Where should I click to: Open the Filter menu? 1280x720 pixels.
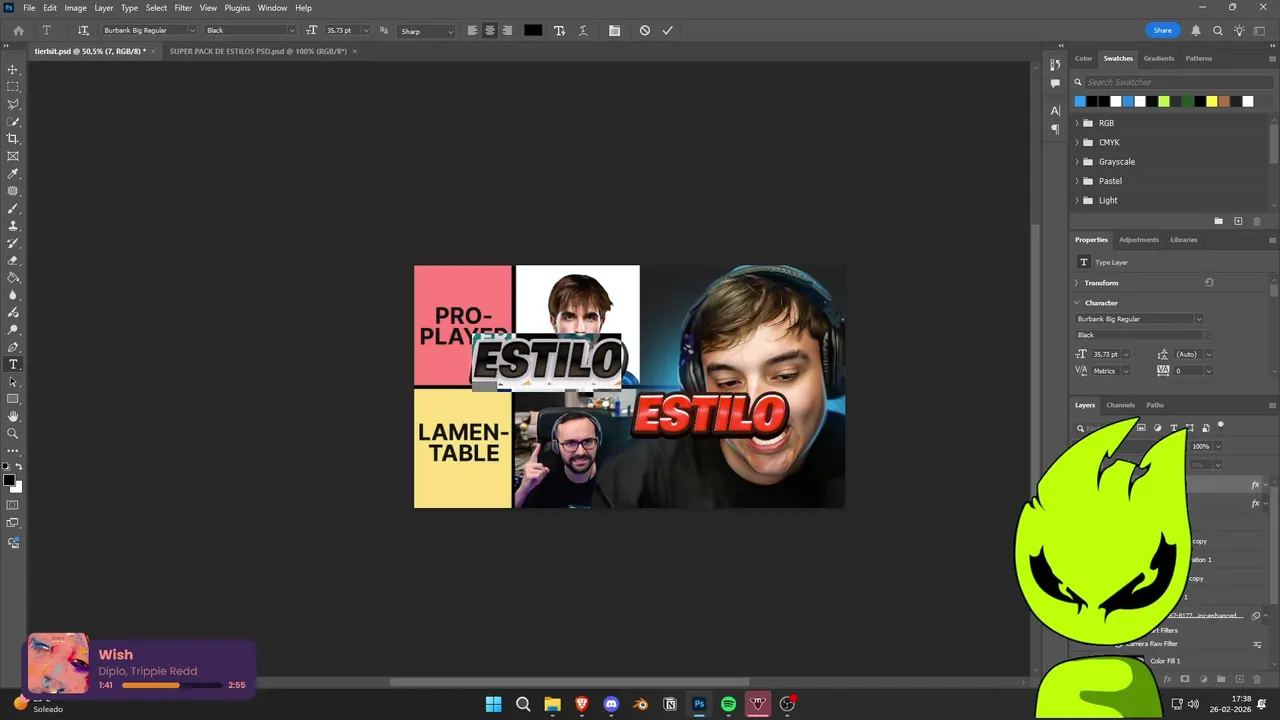pos(183,8)
